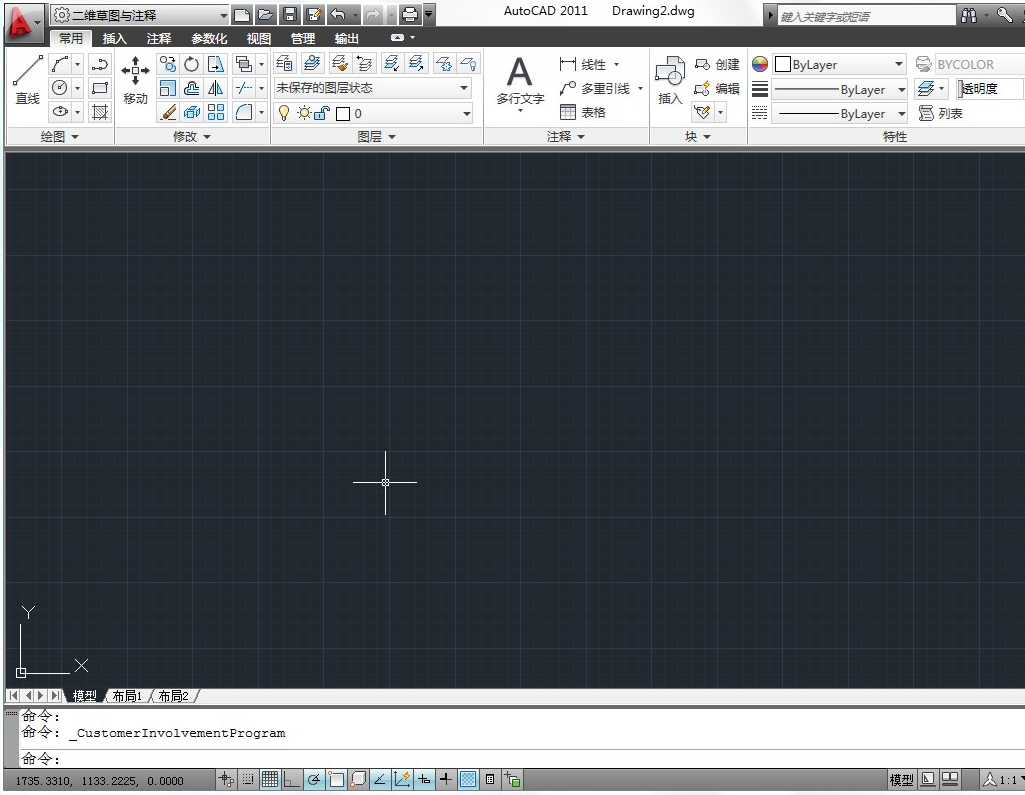This screenshot has width=1025, height=795.
Task: Switch to the 插入 (Insert) ribbon tab
Action: click(115, 37)
